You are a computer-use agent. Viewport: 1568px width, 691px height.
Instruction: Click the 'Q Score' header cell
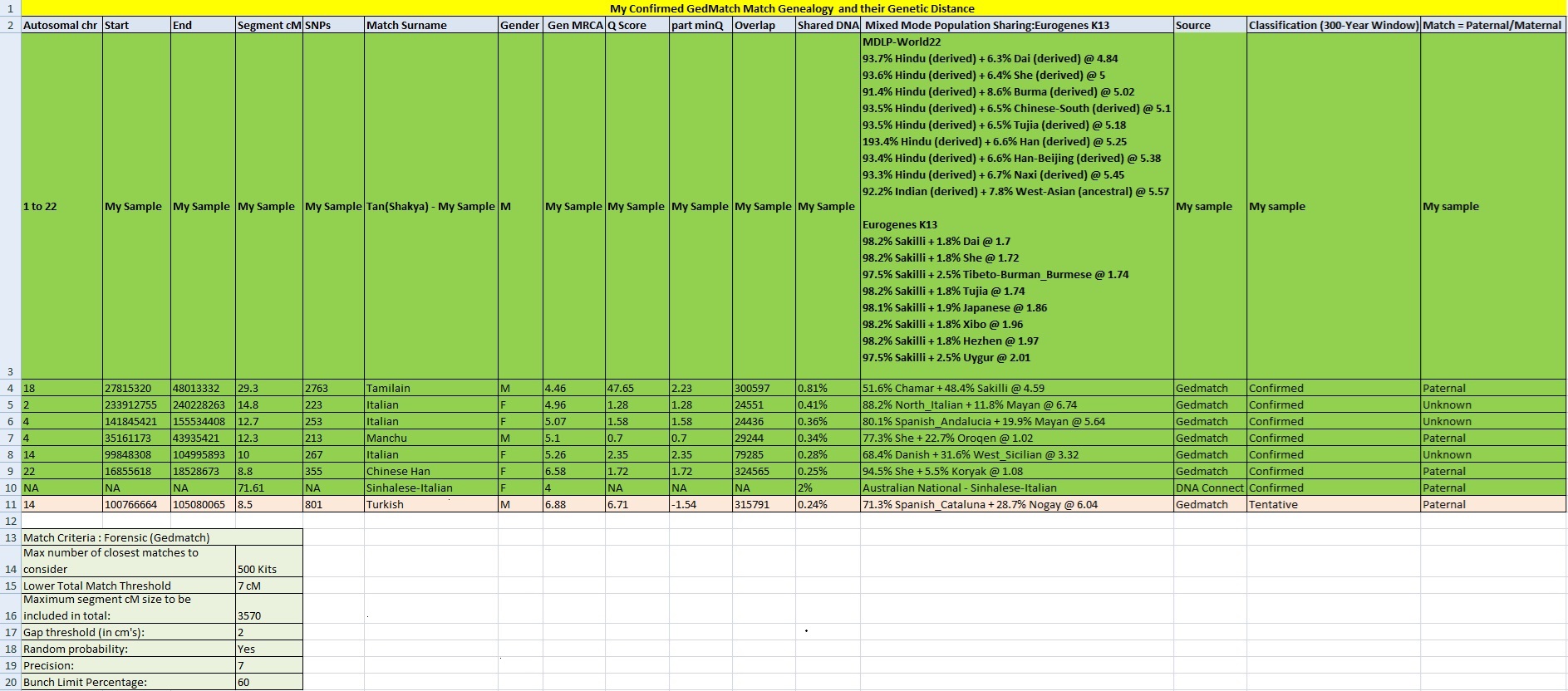point(637,25)
